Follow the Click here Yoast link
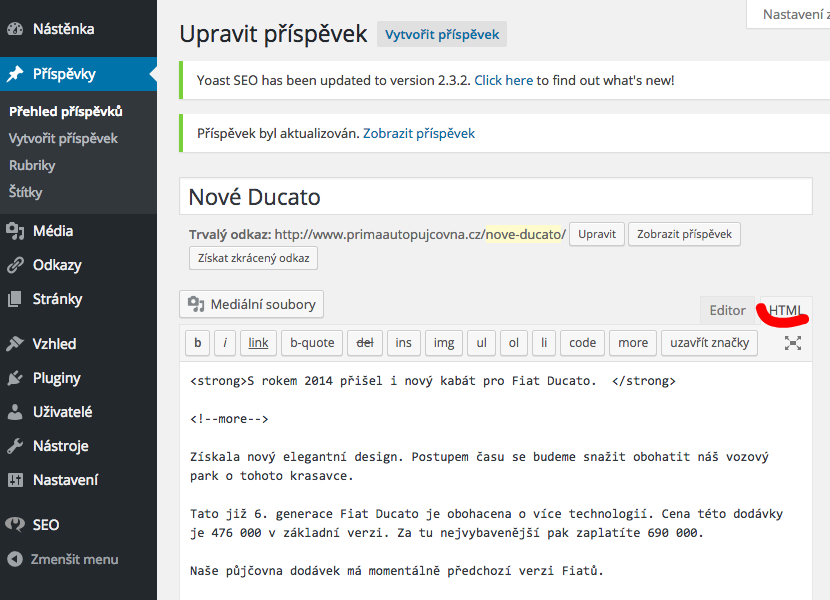Viewport: 830px width, 600px height. [503, 80]
